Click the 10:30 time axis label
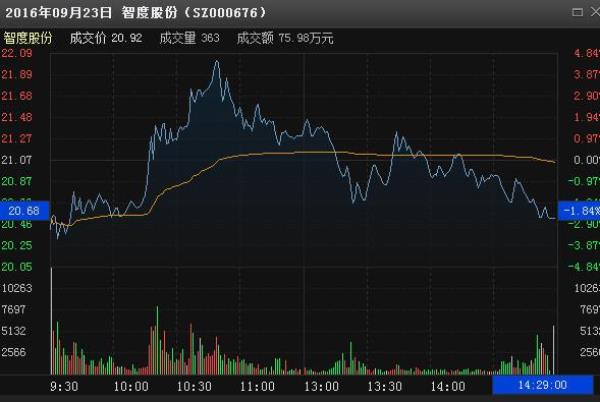Viewport: 600px width, 402px height. 195,386
